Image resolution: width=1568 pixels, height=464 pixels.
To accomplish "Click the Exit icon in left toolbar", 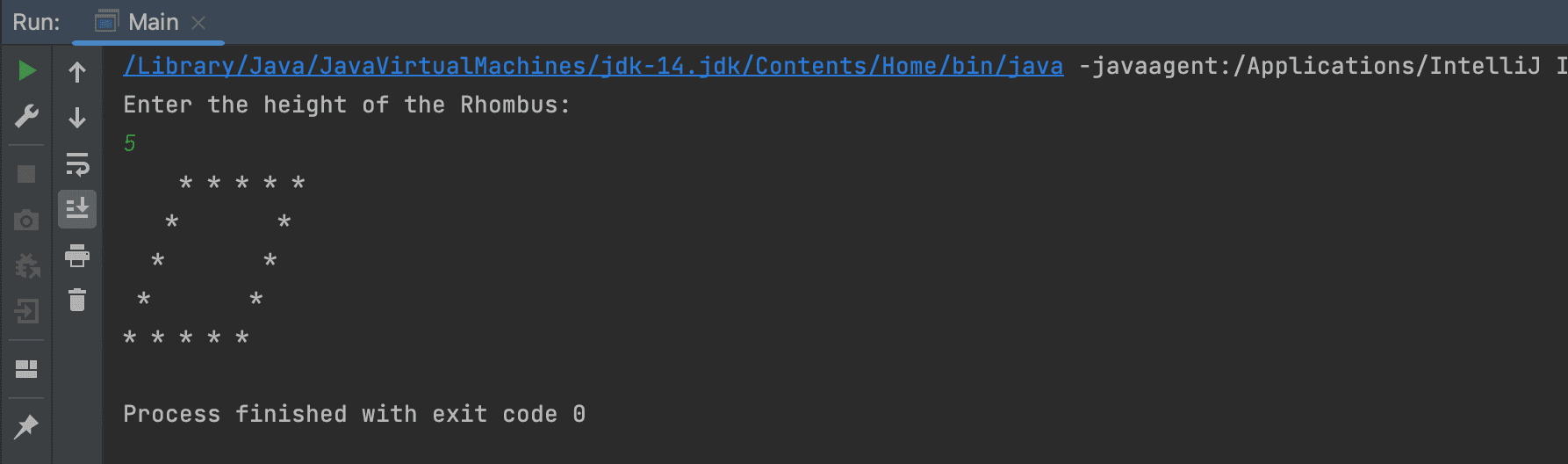I will tap(26, 310).
